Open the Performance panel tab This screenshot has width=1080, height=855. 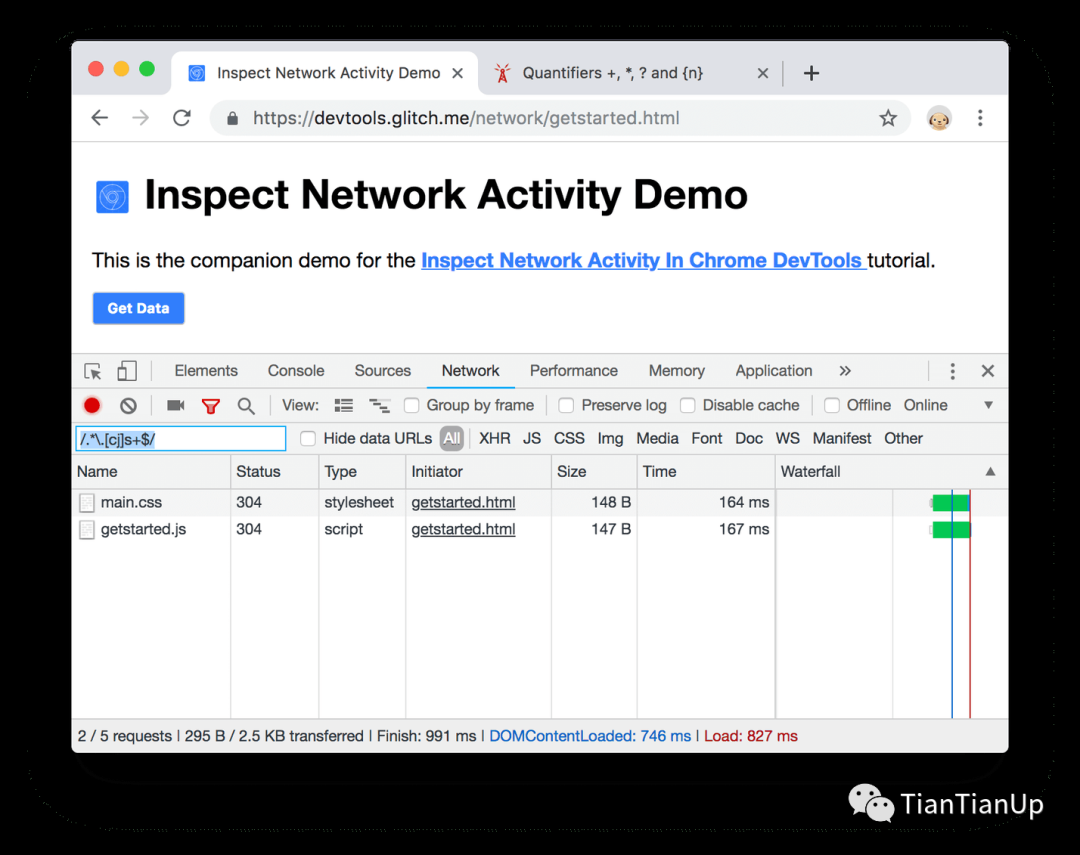coord(574,371)
